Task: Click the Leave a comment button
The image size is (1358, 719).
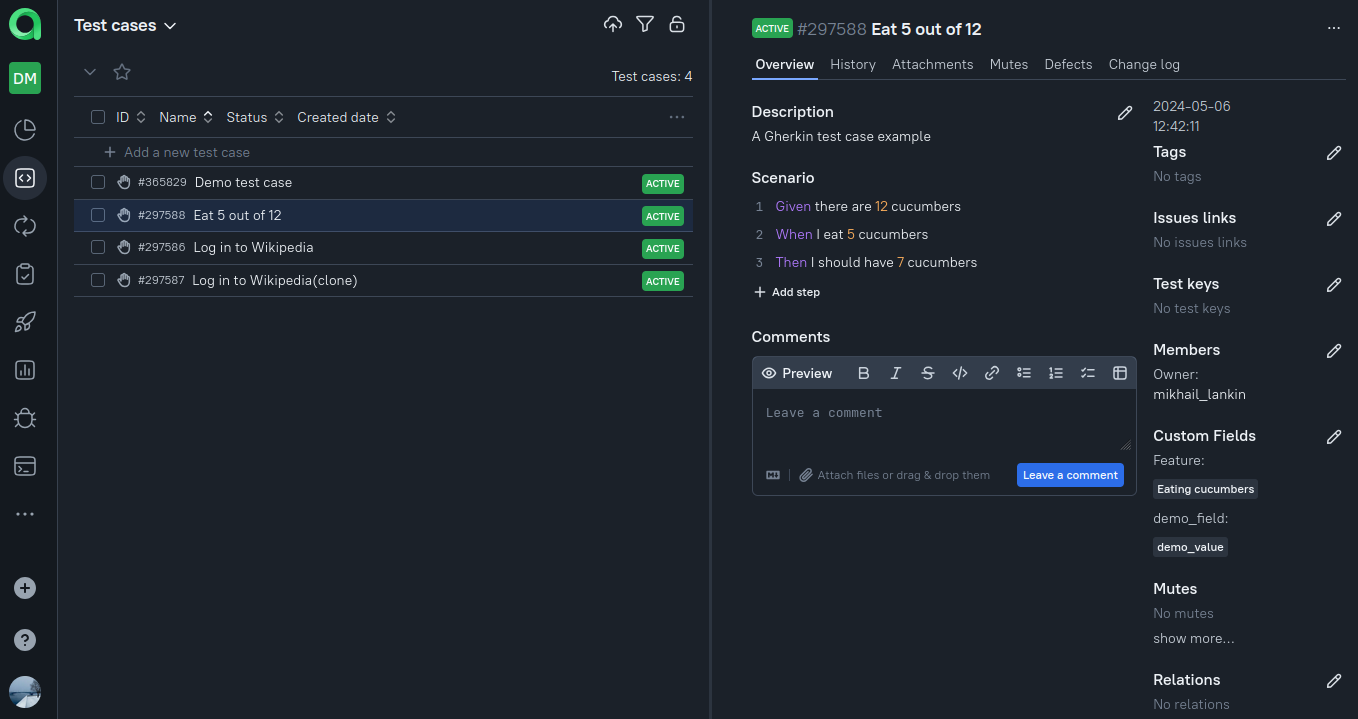Action: [x=1070, y=475]
